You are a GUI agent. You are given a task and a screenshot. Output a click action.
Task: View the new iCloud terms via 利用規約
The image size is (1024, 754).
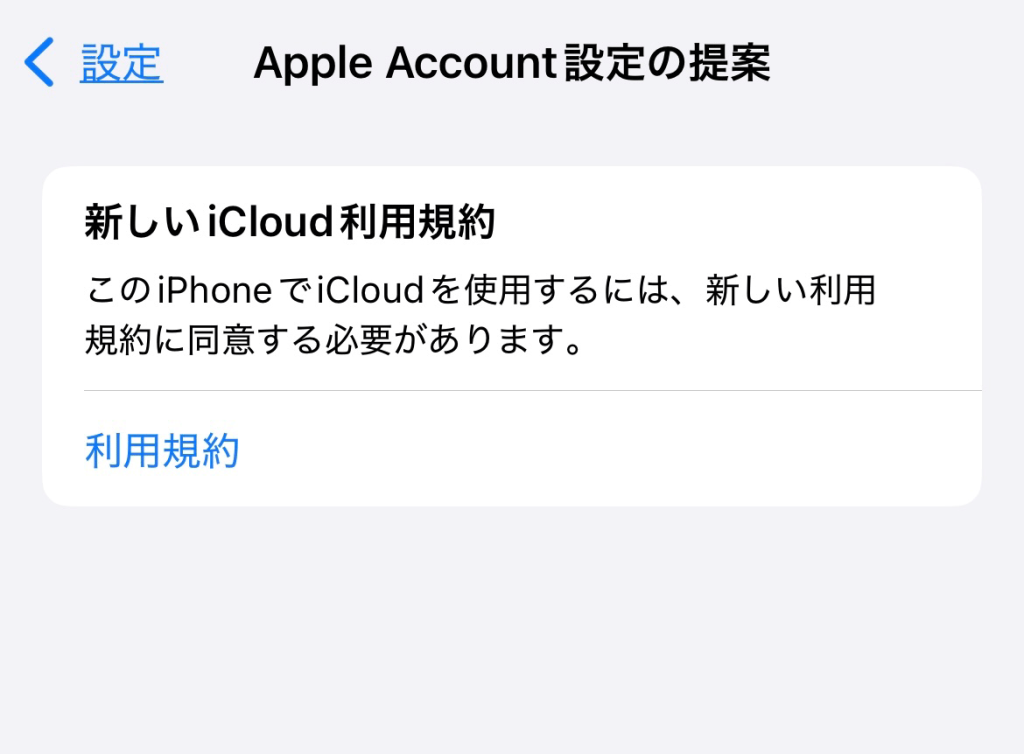click(162, 450)
